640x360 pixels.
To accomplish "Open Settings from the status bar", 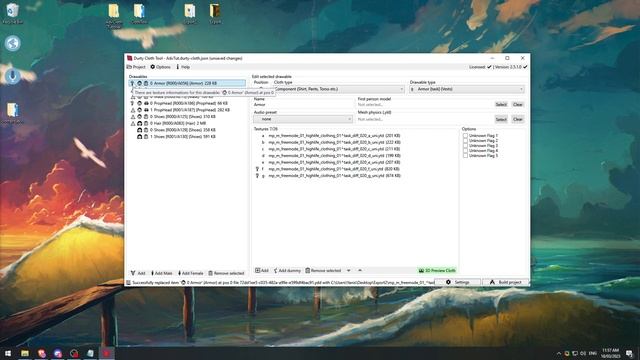I will click(x=458, y=282).
